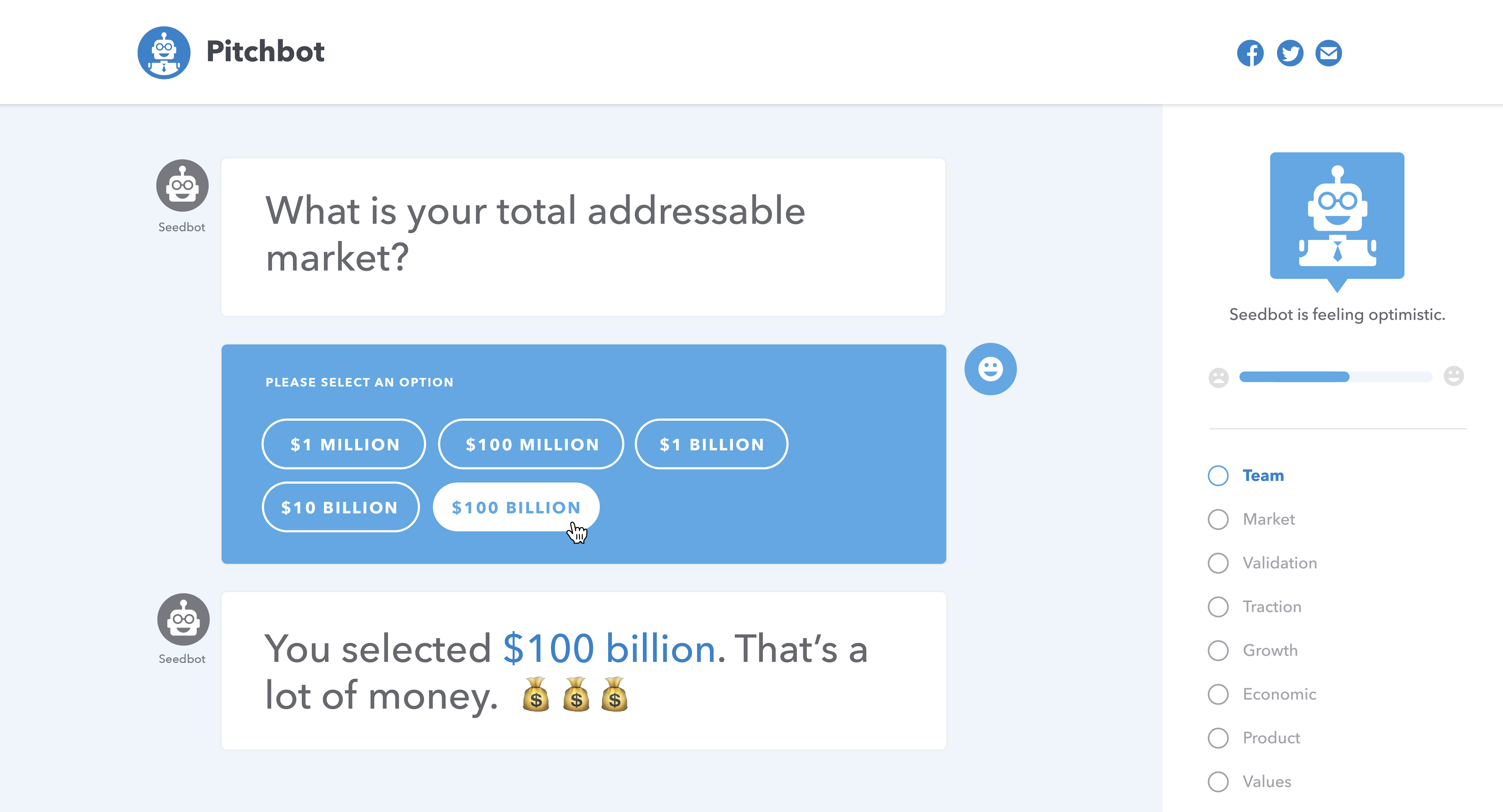Select the Validation radio circle
The image size is (1503, 812).
point(1218,563)
